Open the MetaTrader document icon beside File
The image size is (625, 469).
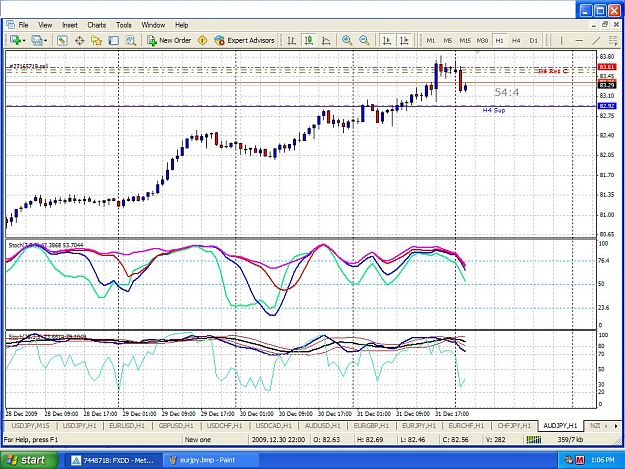click(x=10, y=25)
